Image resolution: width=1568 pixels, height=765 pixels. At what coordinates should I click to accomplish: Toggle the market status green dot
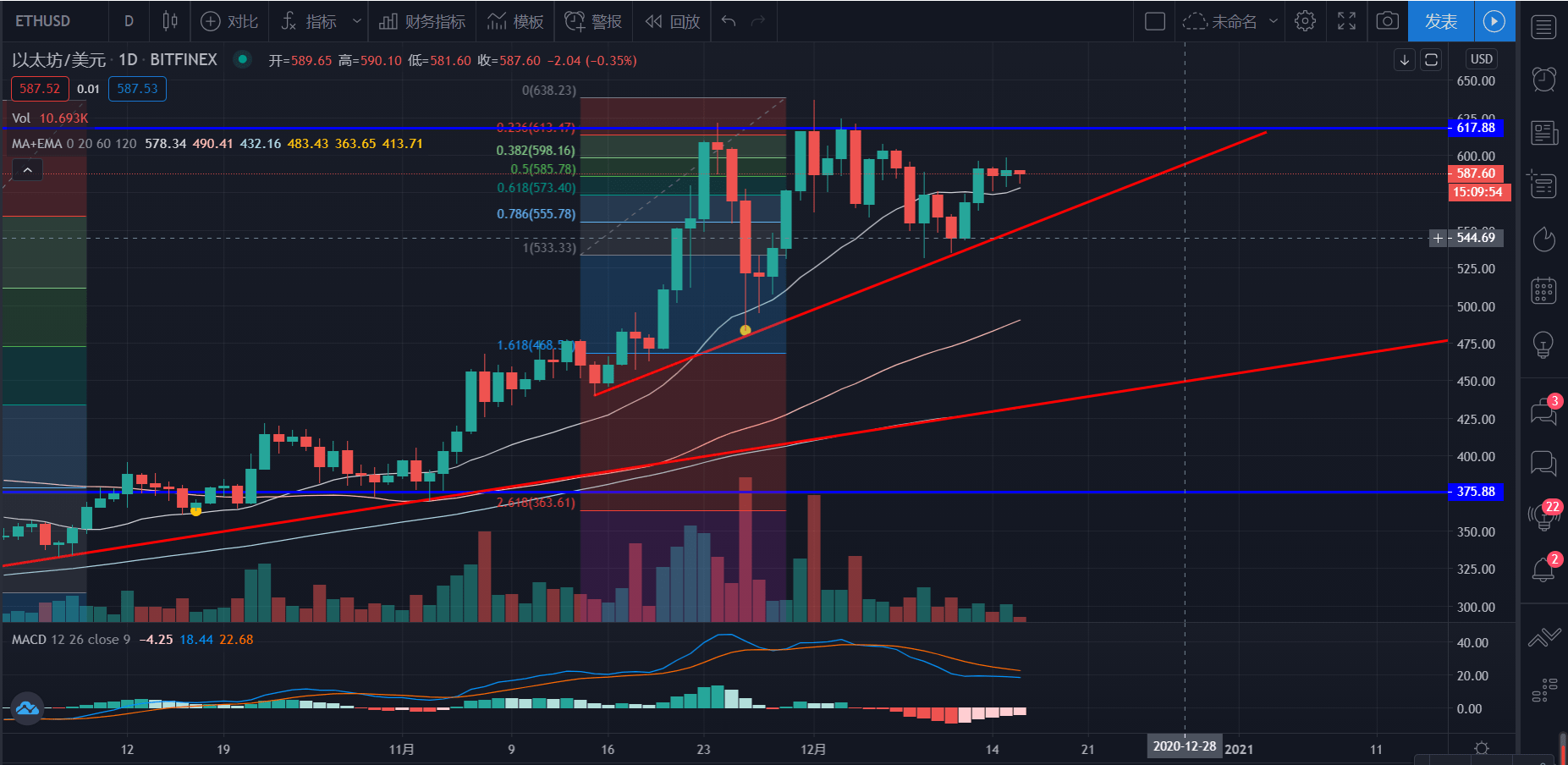(x=243, y=59)
